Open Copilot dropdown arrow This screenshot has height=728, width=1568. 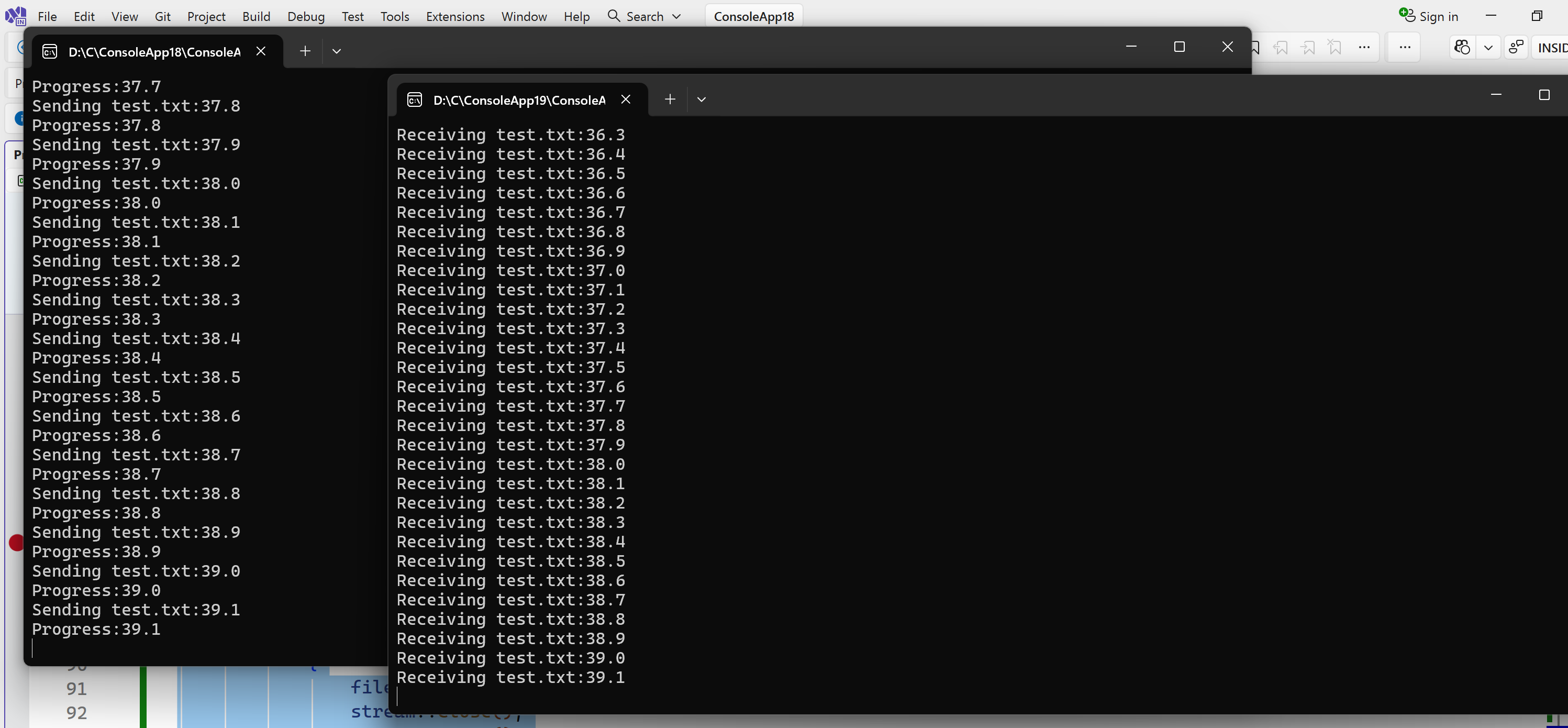point(1488,48)
